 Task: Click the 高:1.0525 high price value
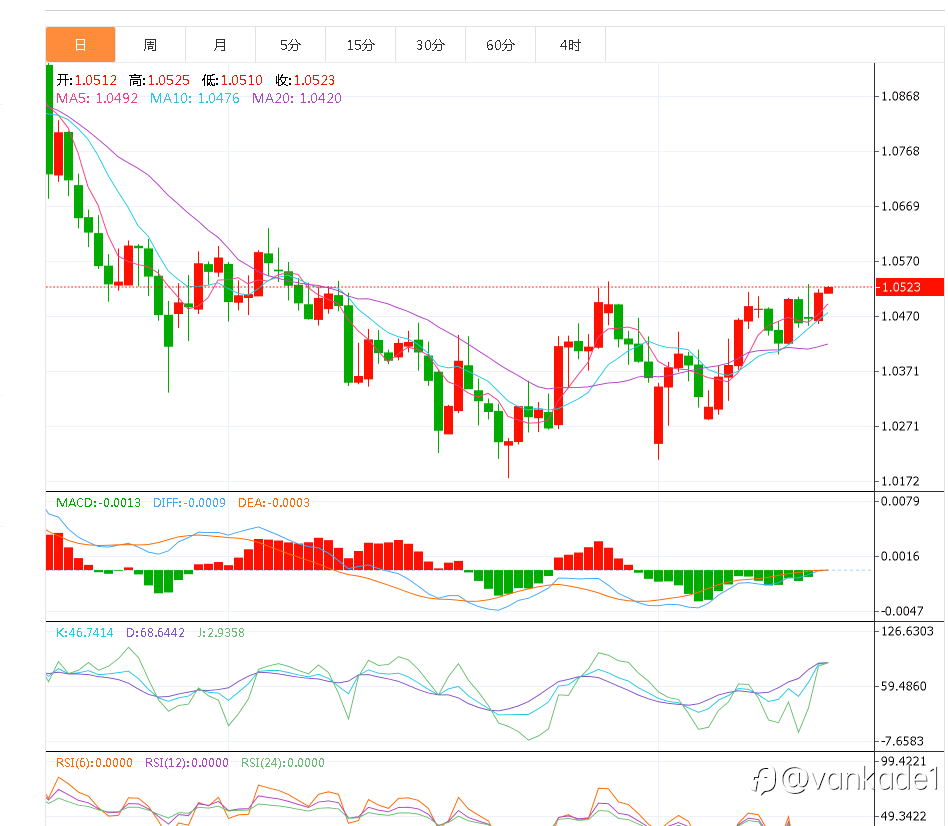[x=159, y=80]
